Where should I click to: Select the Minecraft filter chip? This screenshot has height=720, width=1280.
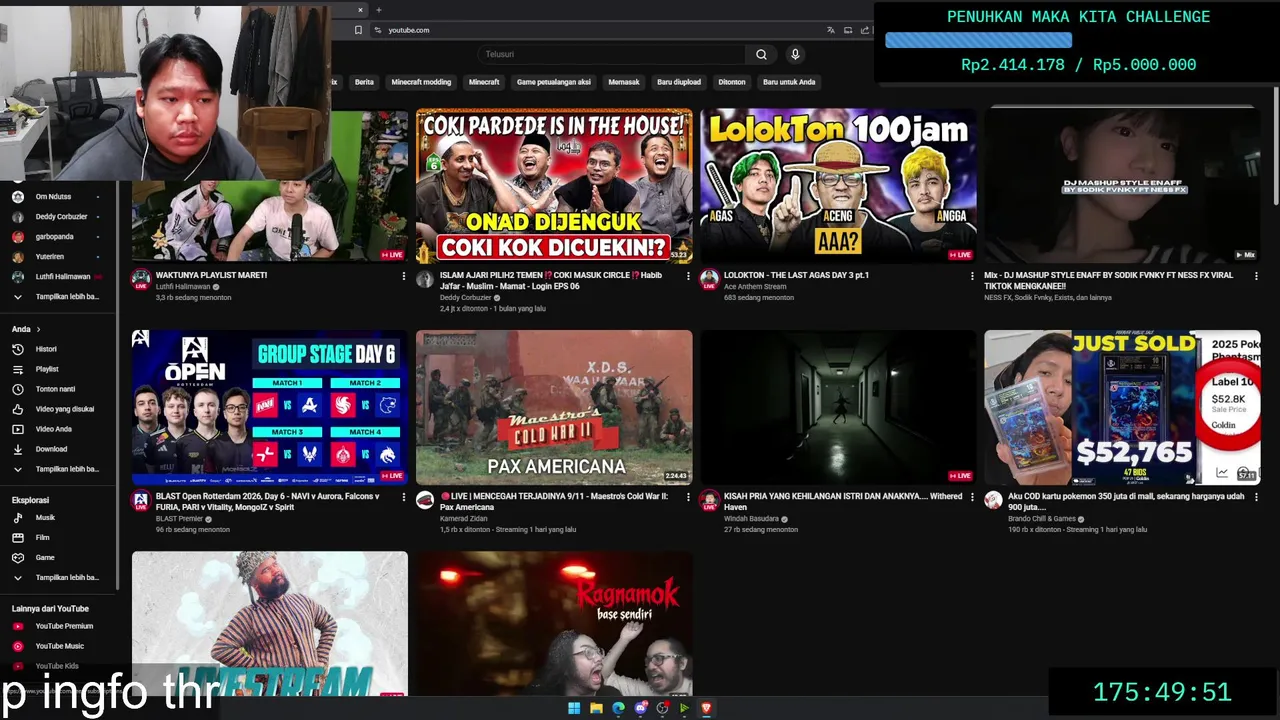coord(484,82)
